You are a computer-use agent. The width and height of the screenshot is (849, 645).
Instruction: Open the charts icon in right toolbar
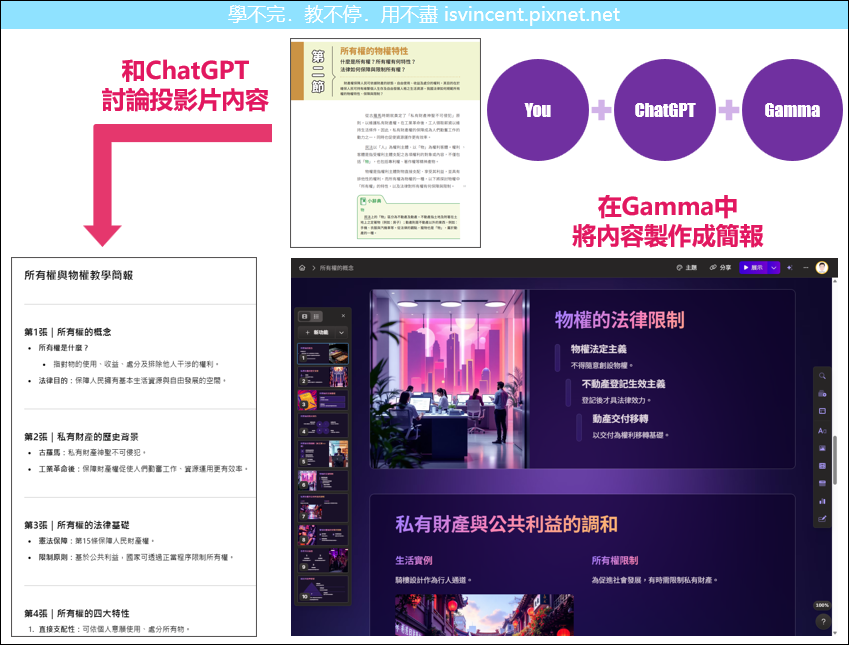pyautogui.click(x=822, y=501)
